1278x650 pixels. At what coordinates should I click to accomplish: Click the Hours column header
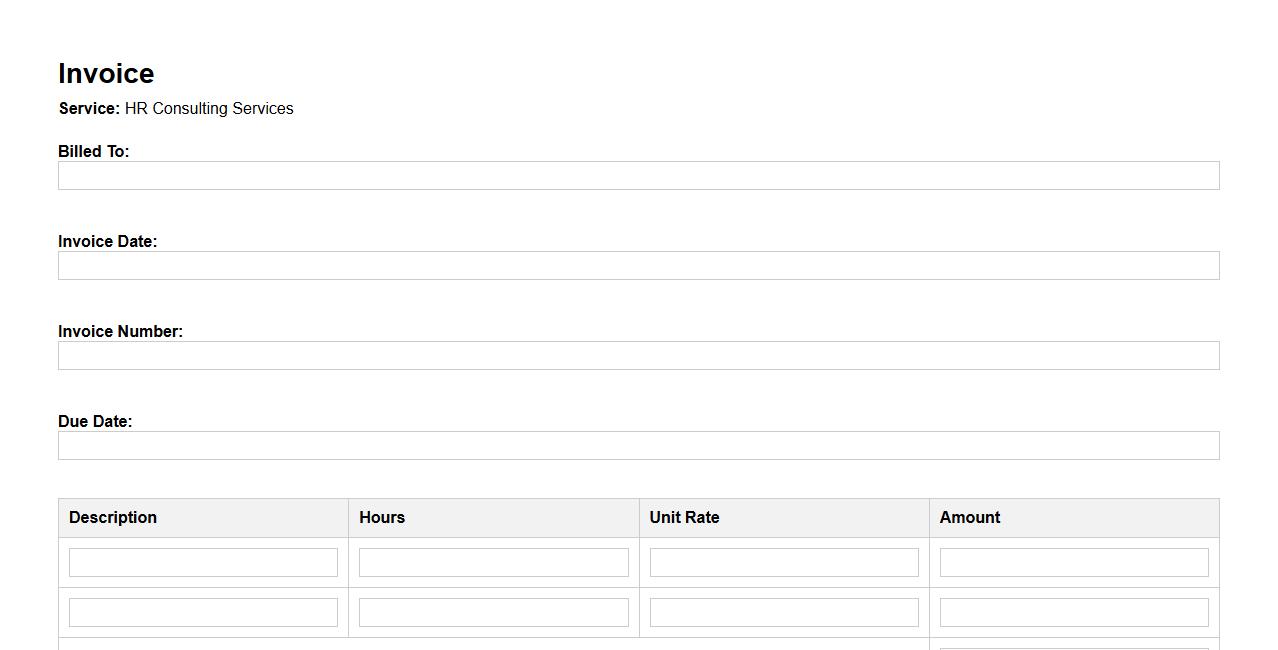382,518
